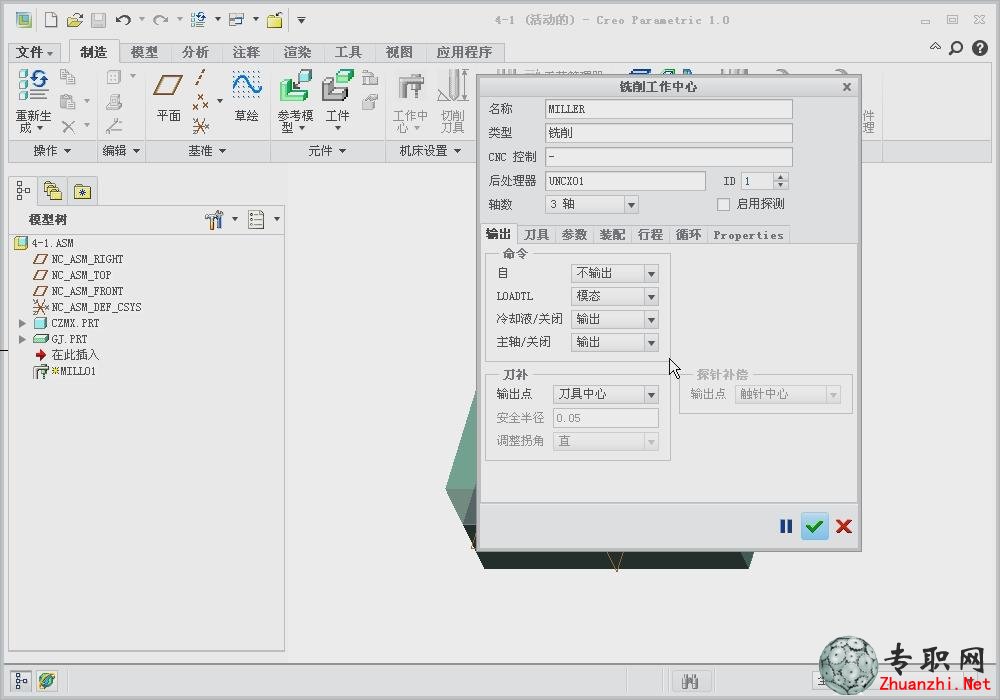Open the help question mark icon

click(x=980, y=48)
